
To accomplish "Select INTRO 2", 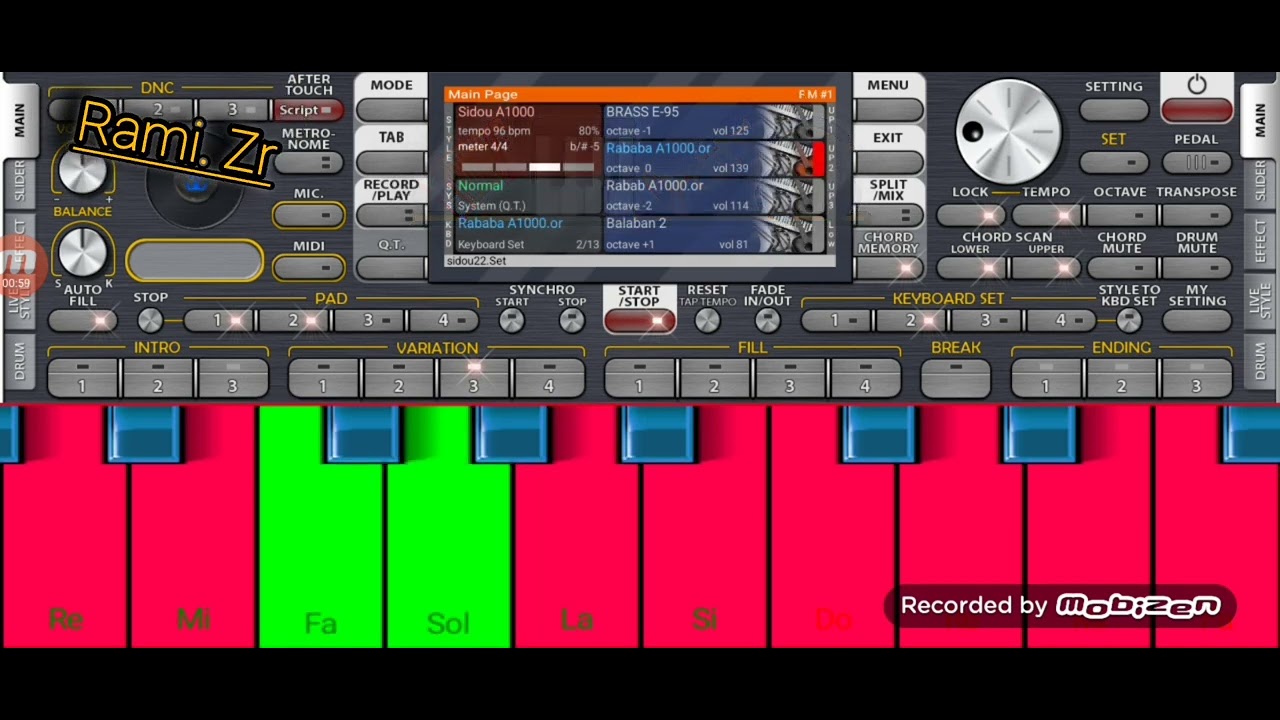I will point(158,379).
